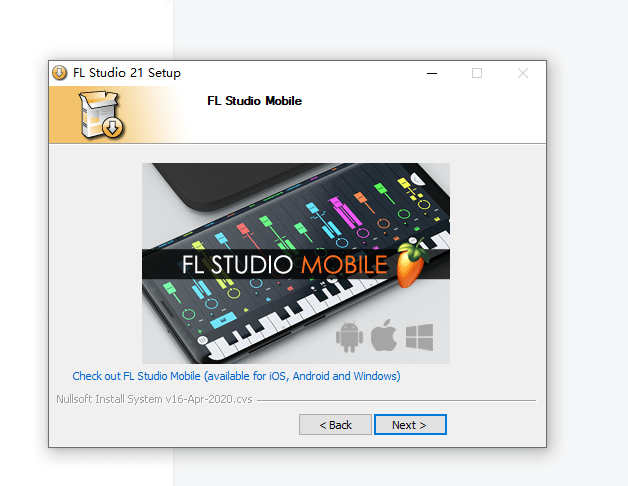Minimize the FL Studio 21 Setup window
Viewport: 628px width, 486px height.
432,73
